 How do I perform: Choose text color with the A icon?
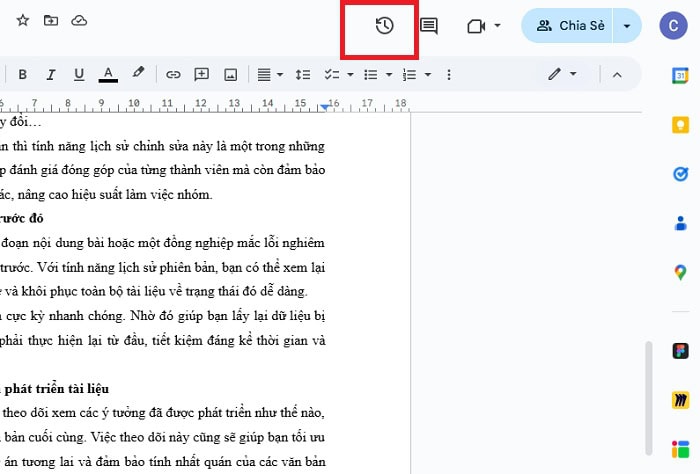pos(108,74)
